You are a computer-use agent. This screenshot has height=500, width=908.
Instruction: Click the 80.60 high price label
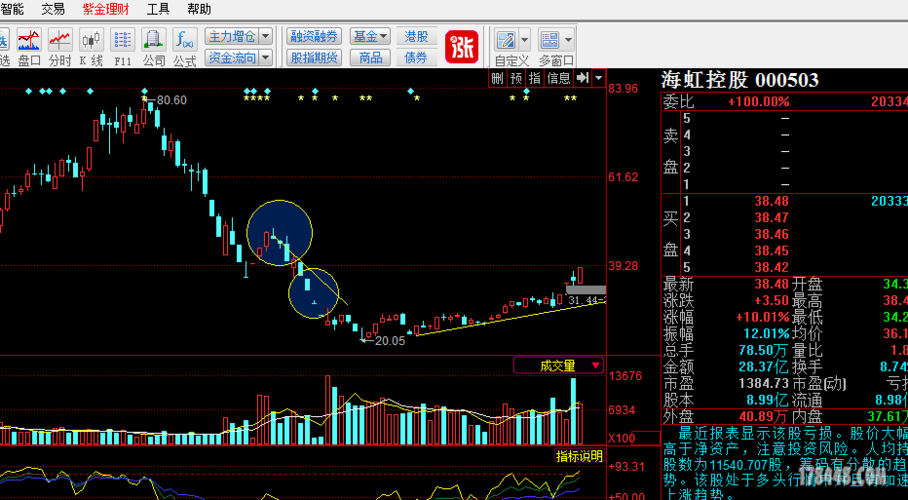pyautogui.click(x=171, y=100)
